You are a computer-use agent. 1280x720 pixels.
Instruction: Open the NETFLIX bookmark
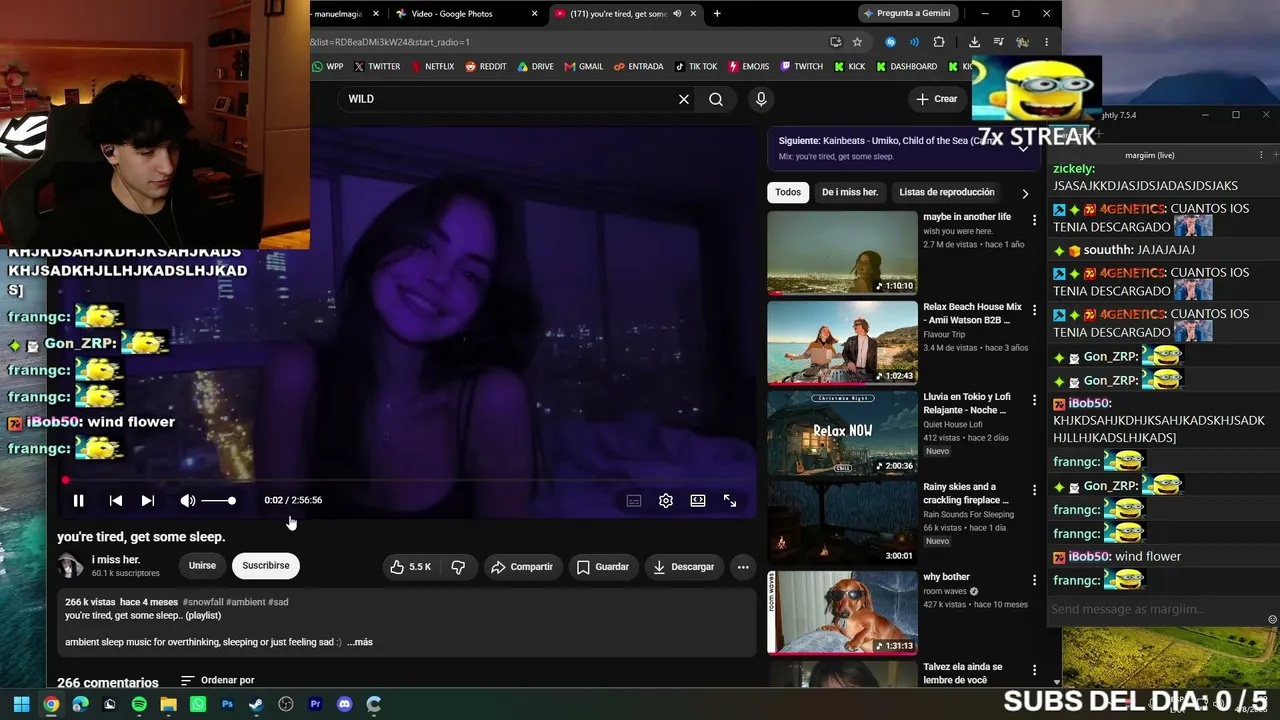[432, 67]
